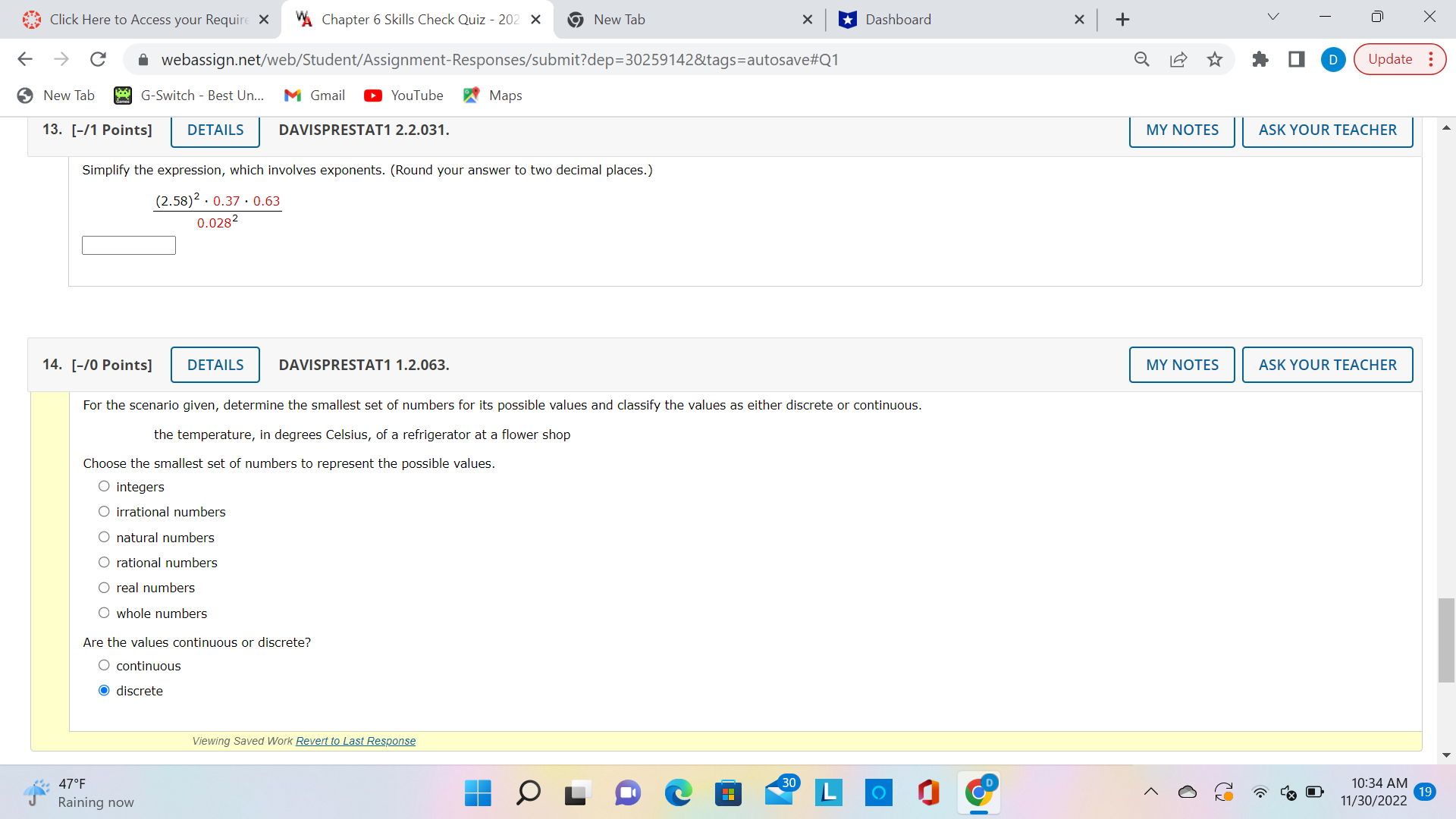This screenshot has height=819, width=1456.
Task: Select continuous for the values question
Action: (x=104, y=665)
